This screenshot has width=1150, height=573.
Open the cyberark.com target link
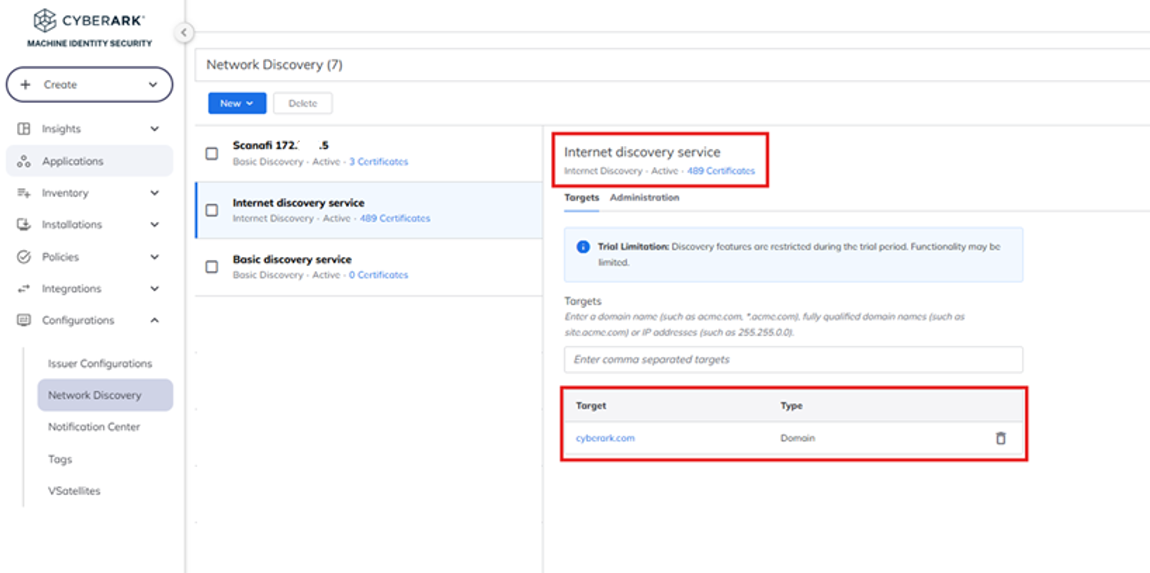coord(605,438)
